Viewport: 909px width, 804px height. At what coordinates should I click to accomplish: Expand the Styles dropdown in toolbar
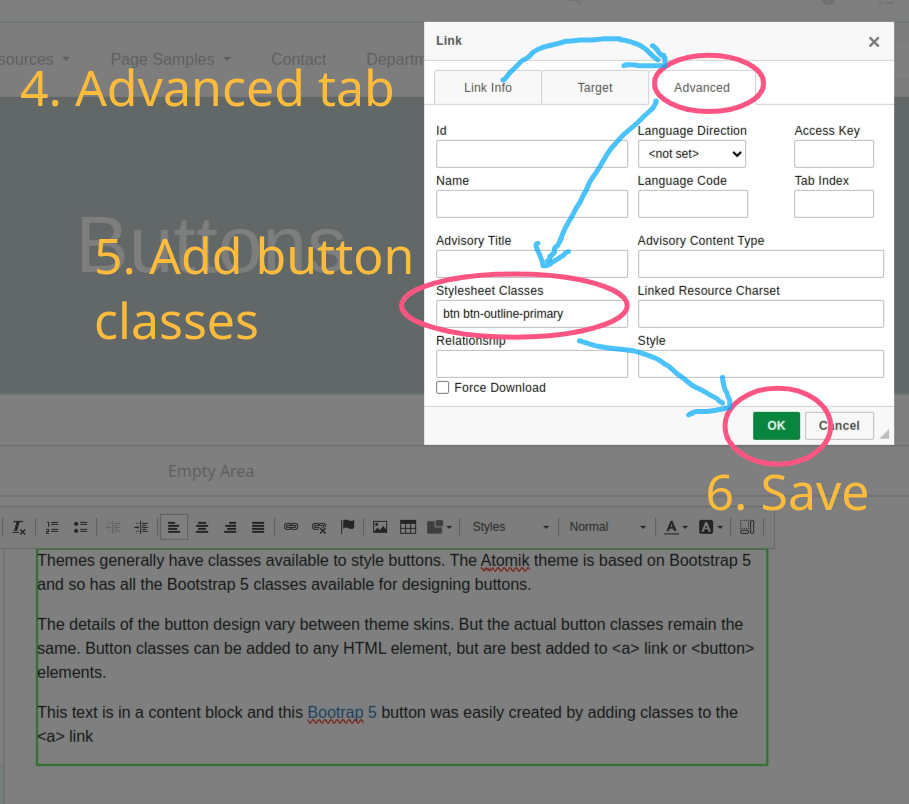point(510,527)
